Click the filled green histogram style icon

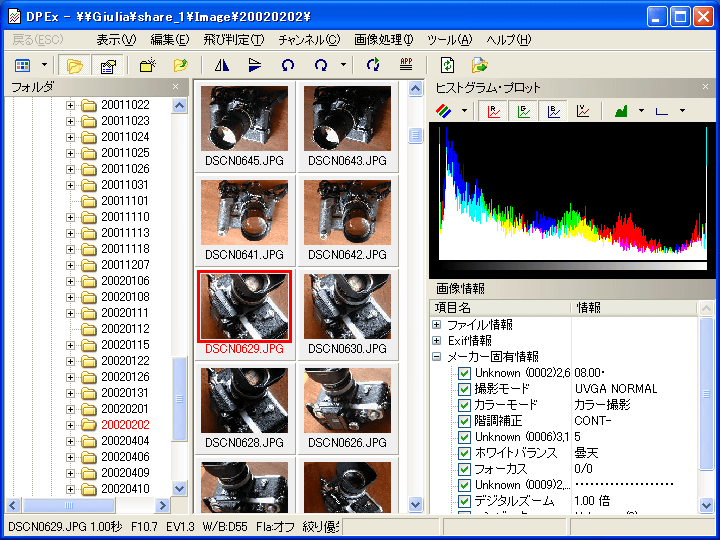click(621, 111)
